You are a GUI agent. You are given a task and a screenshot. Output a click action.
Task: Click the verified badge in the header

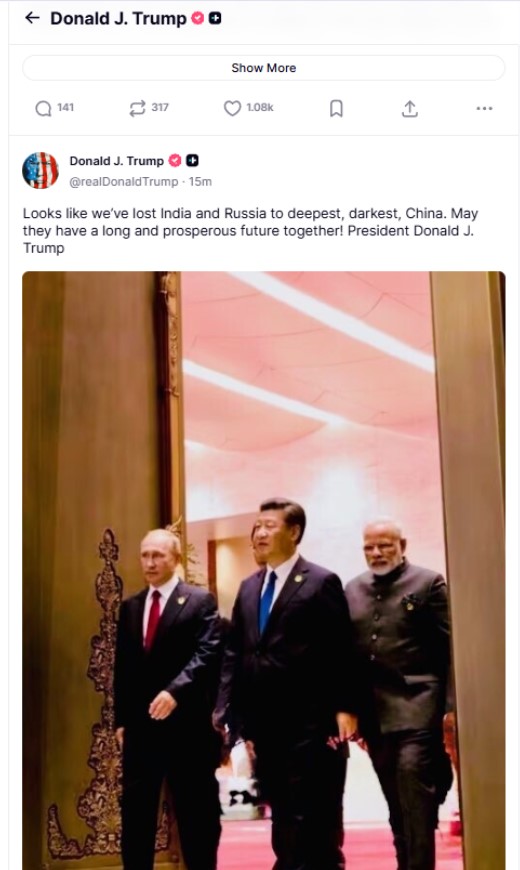click(x=198, y=18)
